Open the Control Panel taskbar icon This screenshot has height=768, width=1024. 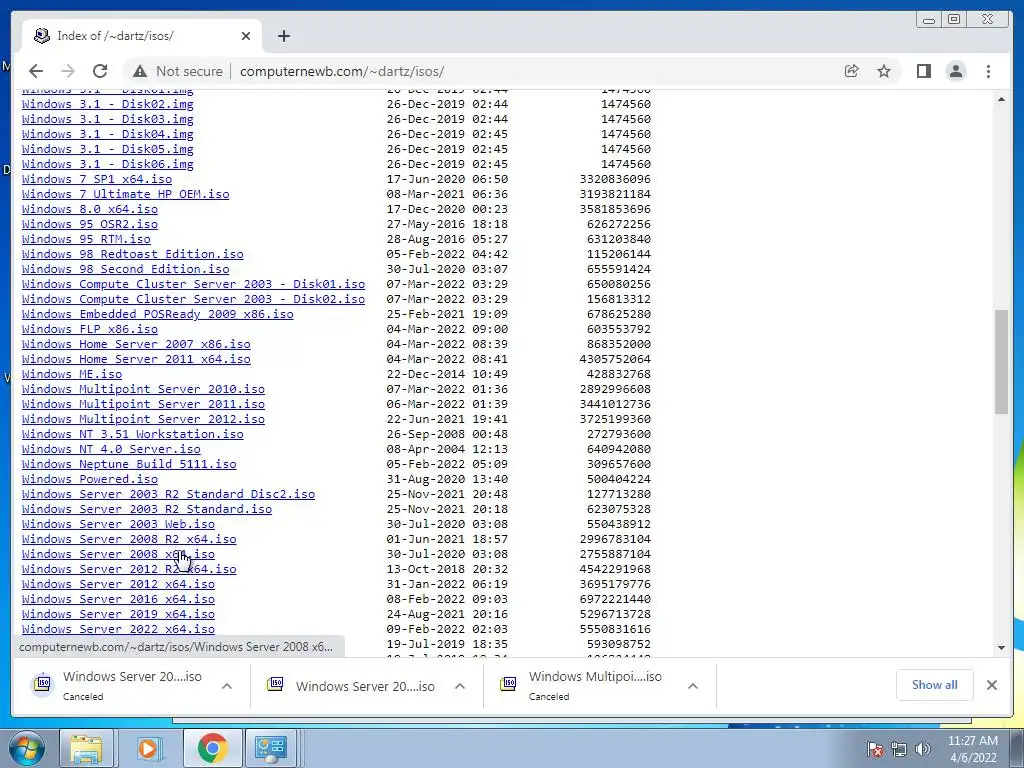271,748
